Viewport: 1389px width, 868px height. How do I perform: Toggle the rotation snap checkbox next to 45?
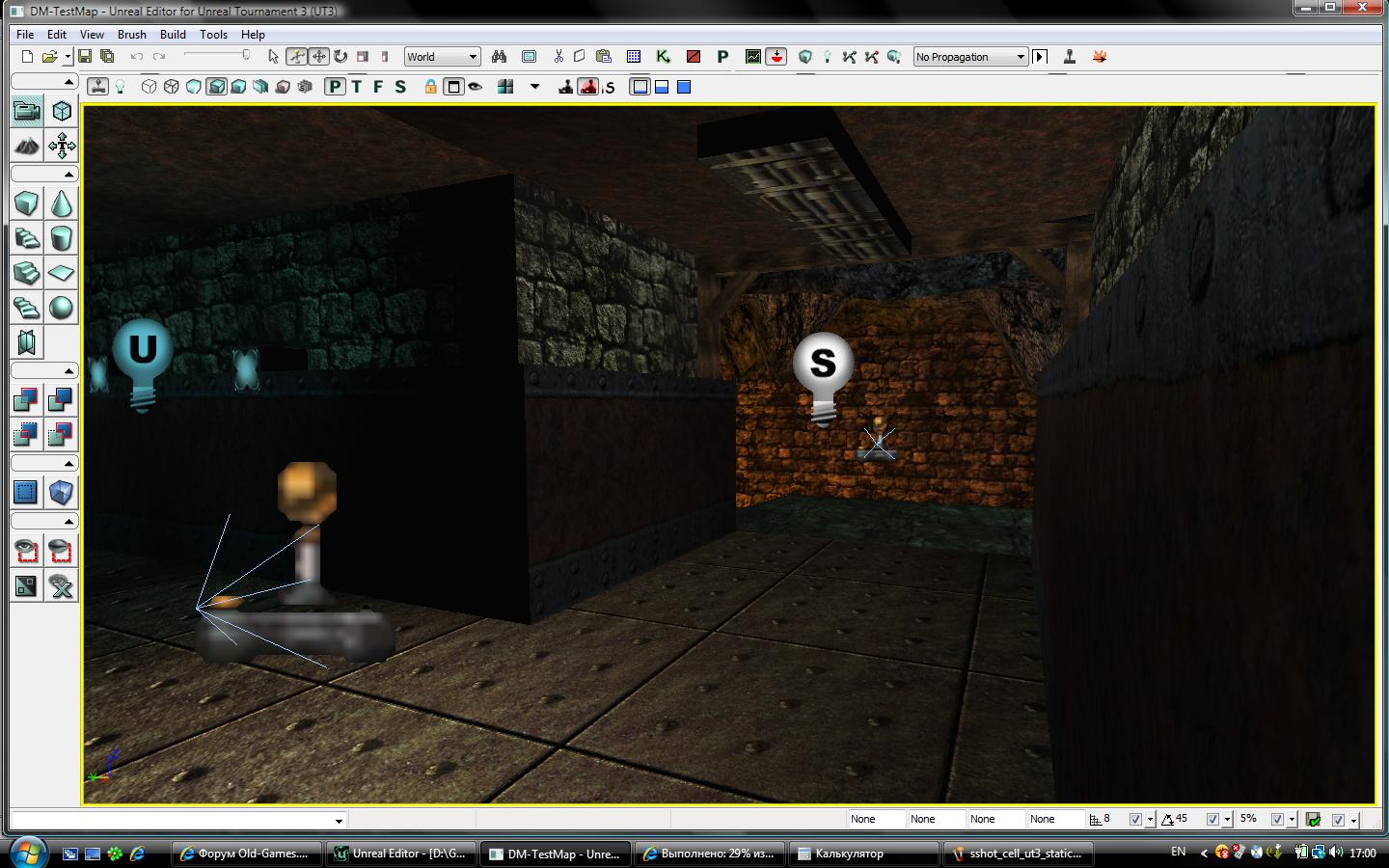[1212, 820]
